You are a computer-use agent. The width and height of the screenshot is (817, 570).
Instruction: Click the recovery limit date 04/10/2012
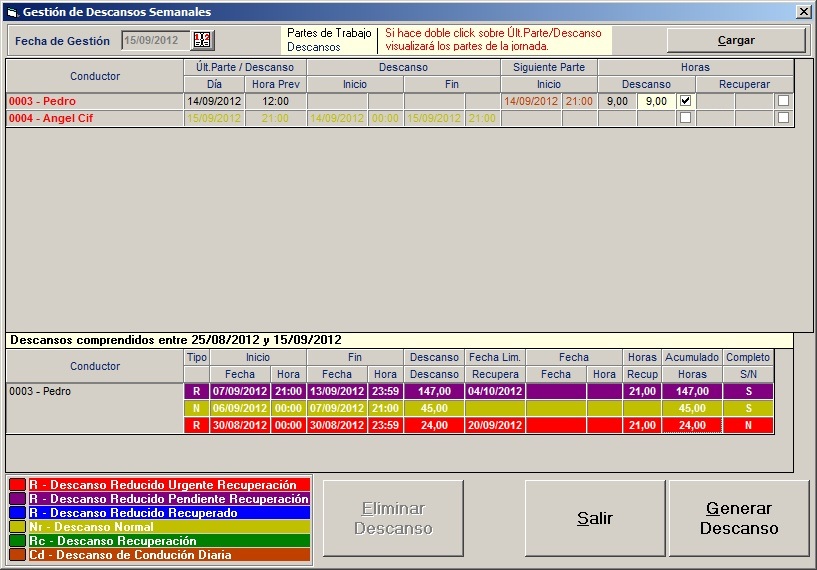495,391
